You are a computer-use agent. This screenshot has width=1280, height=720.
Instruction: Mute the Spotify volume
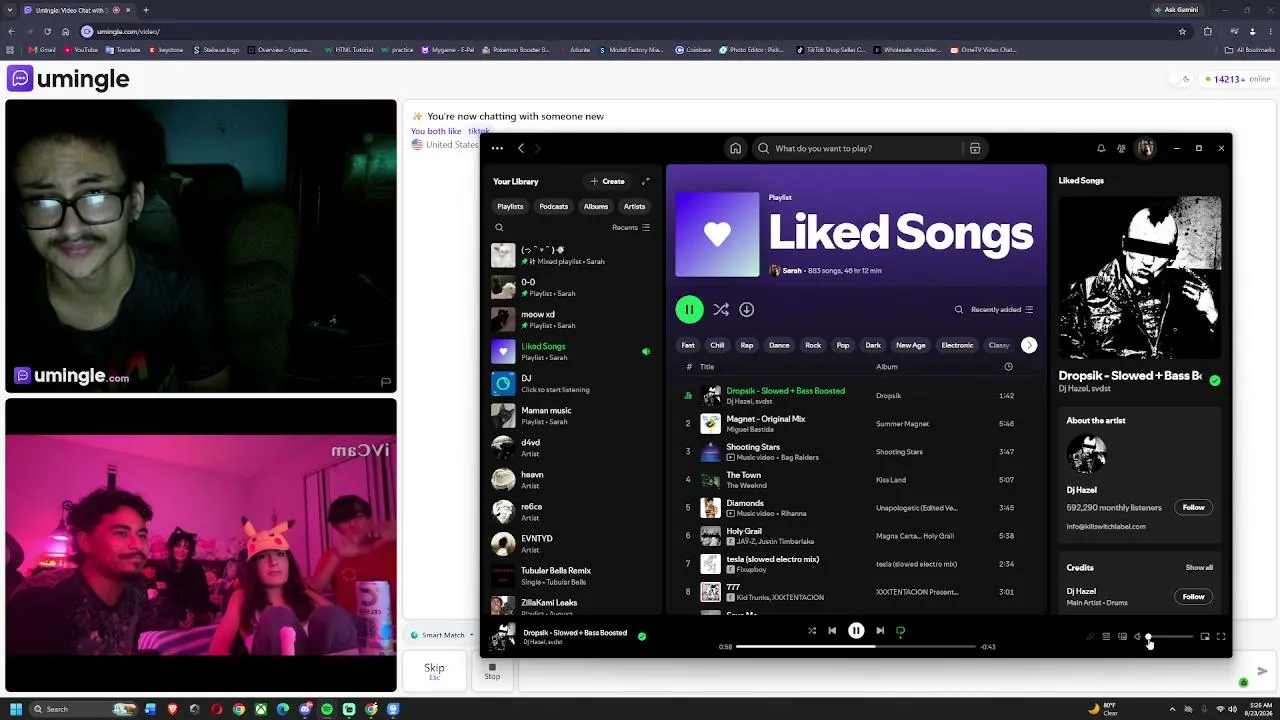1138,637
